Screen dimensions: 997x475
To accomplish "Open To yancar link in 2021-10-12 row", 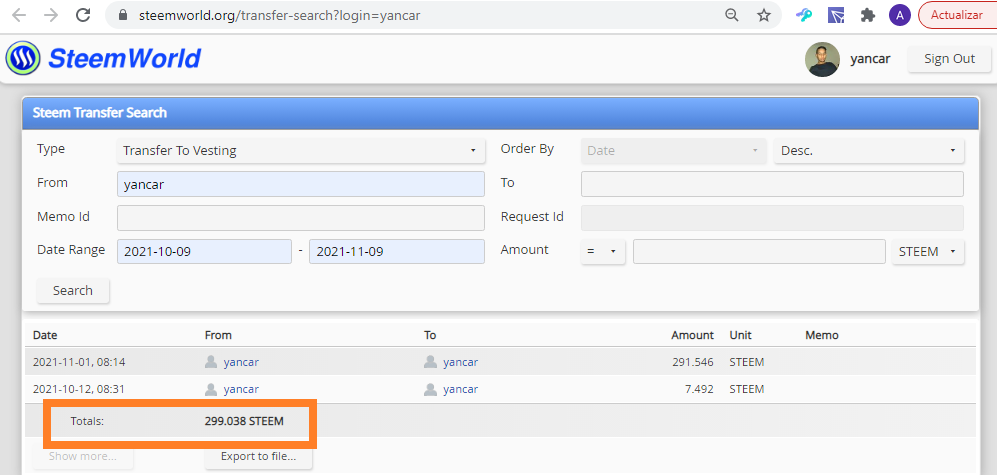I will (x=460, y=389).
